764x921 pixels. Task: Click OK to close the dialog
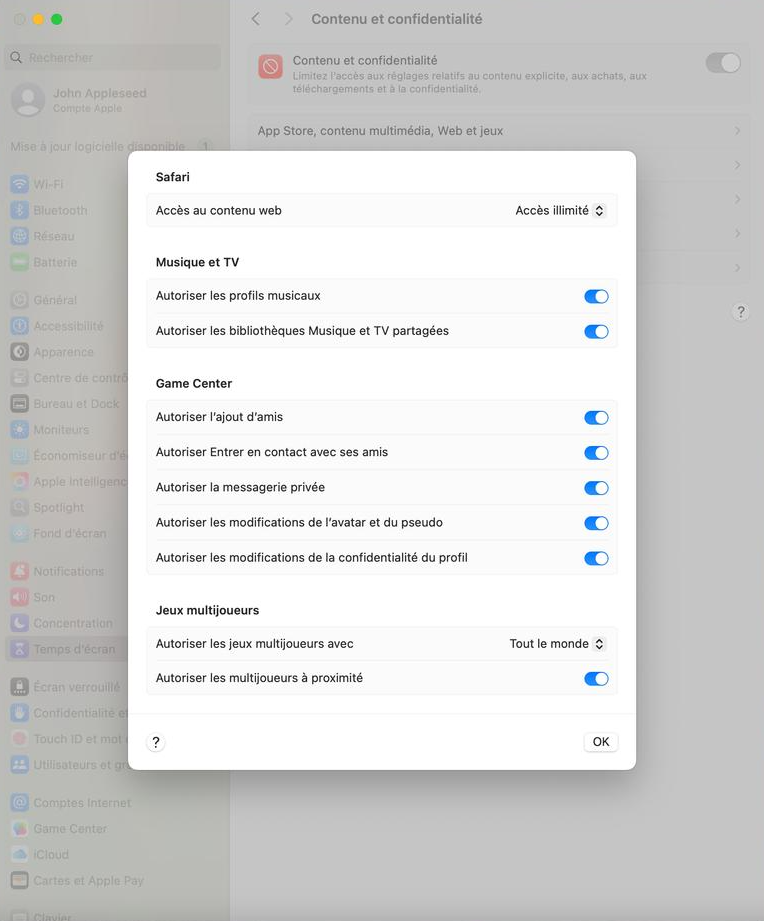point(601,742)
